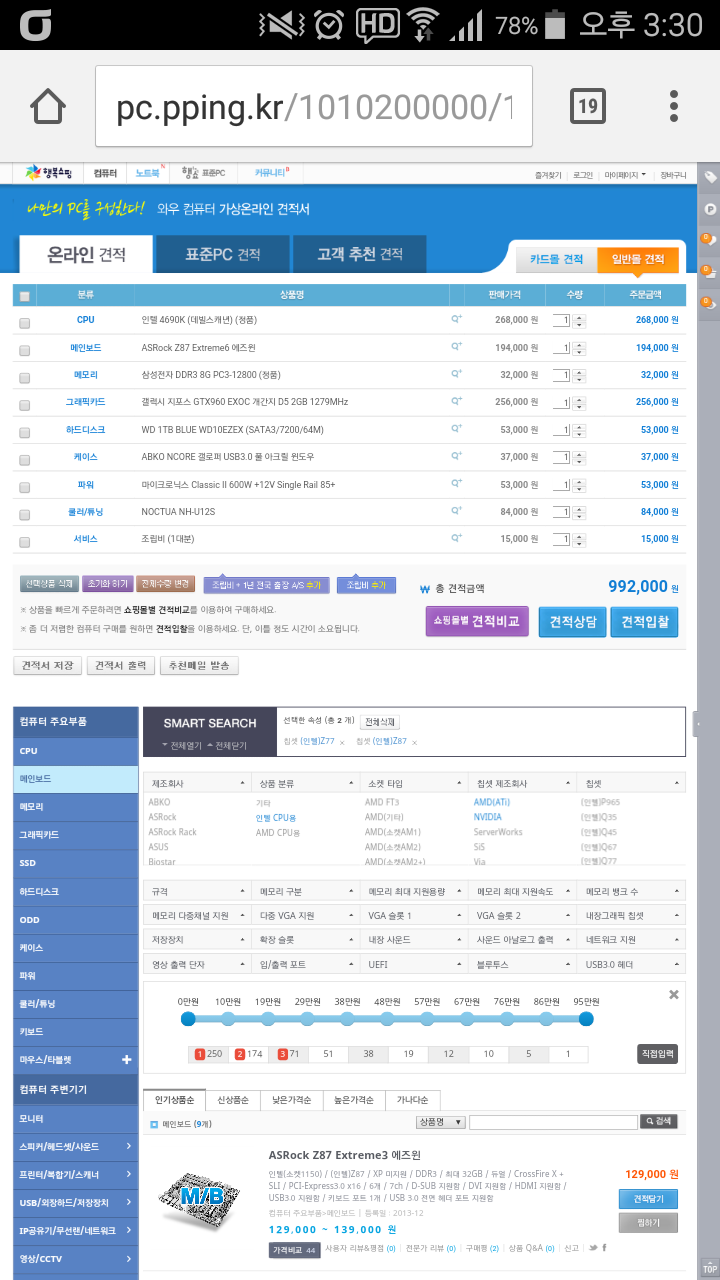Click the right handle of price slider

pyautogui.click(x=586, y=1019)
